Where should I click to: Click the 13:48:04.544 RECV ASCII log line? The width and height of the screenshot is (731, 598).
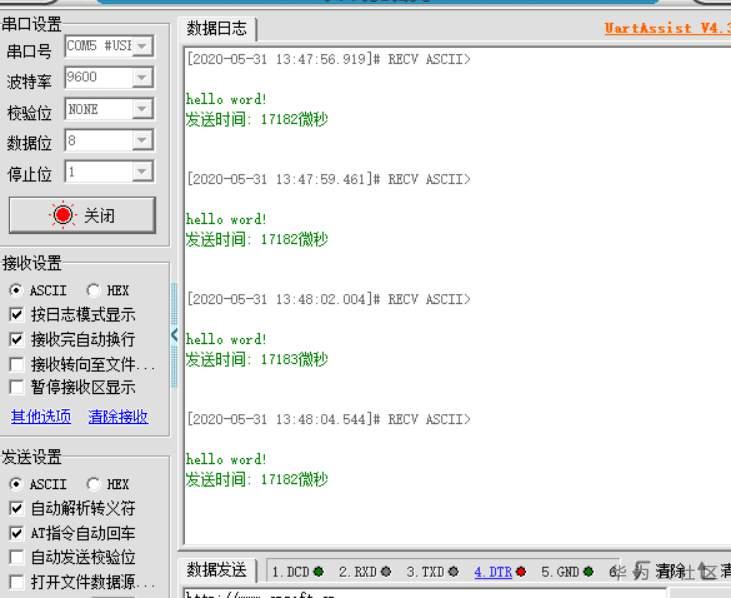pyautogui.click(x=329, y=419)
